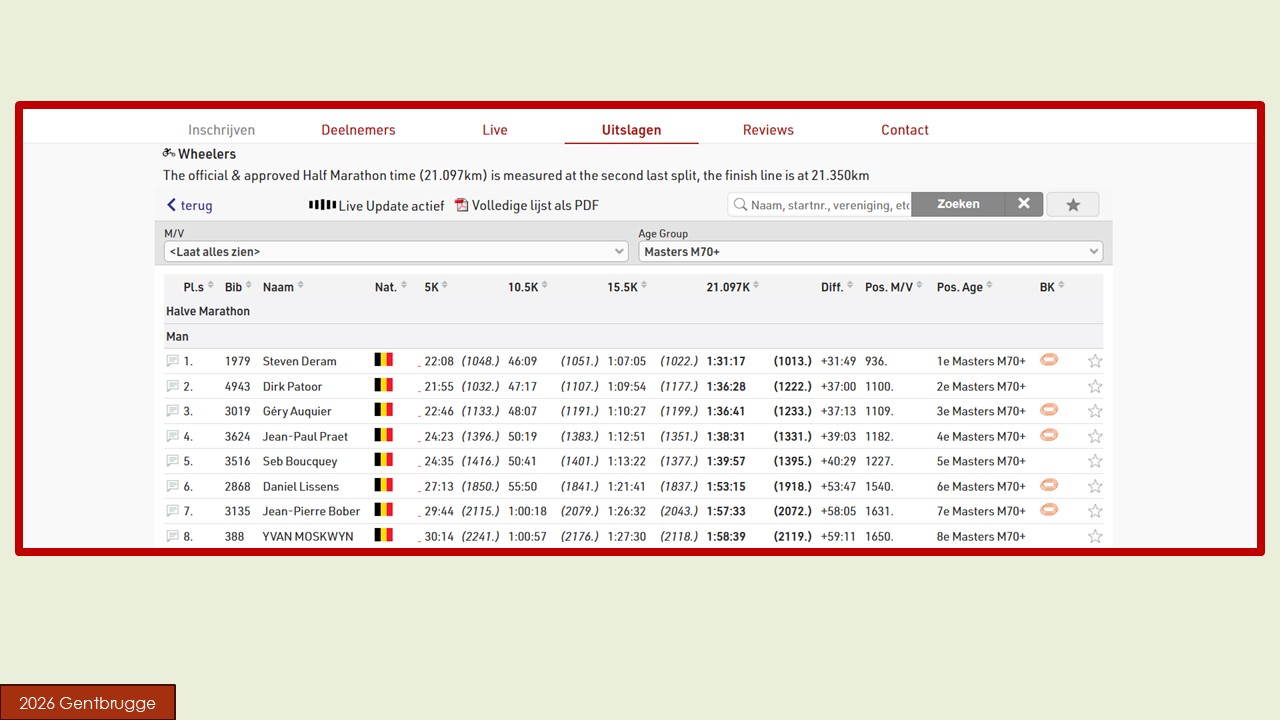Open the M/V filter dropdown
This screenshot has height=720, width=1280.
[396, 252]
